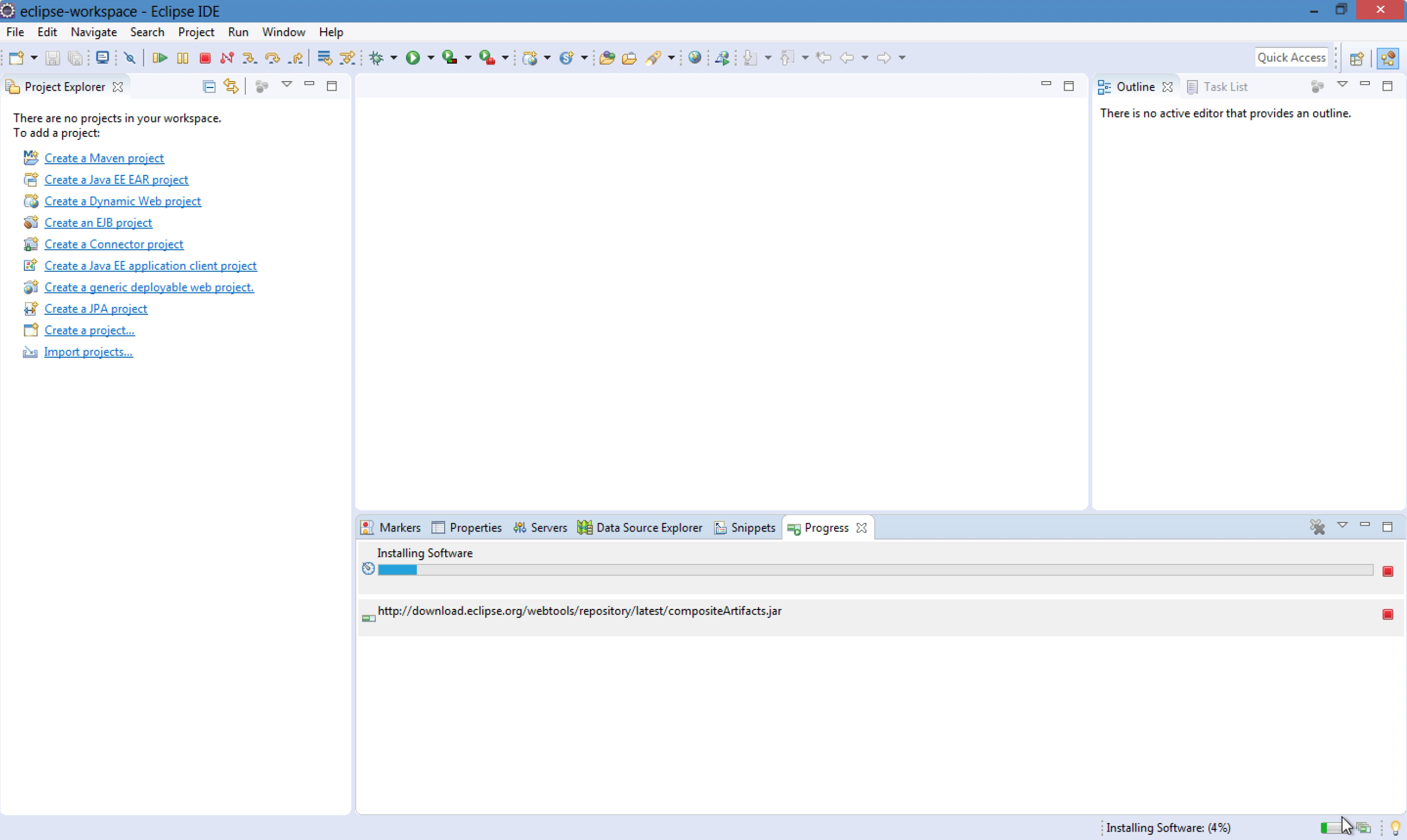Click the green Run launch button
Viewport: 1407px width, 840px height.
click(413, 58)
